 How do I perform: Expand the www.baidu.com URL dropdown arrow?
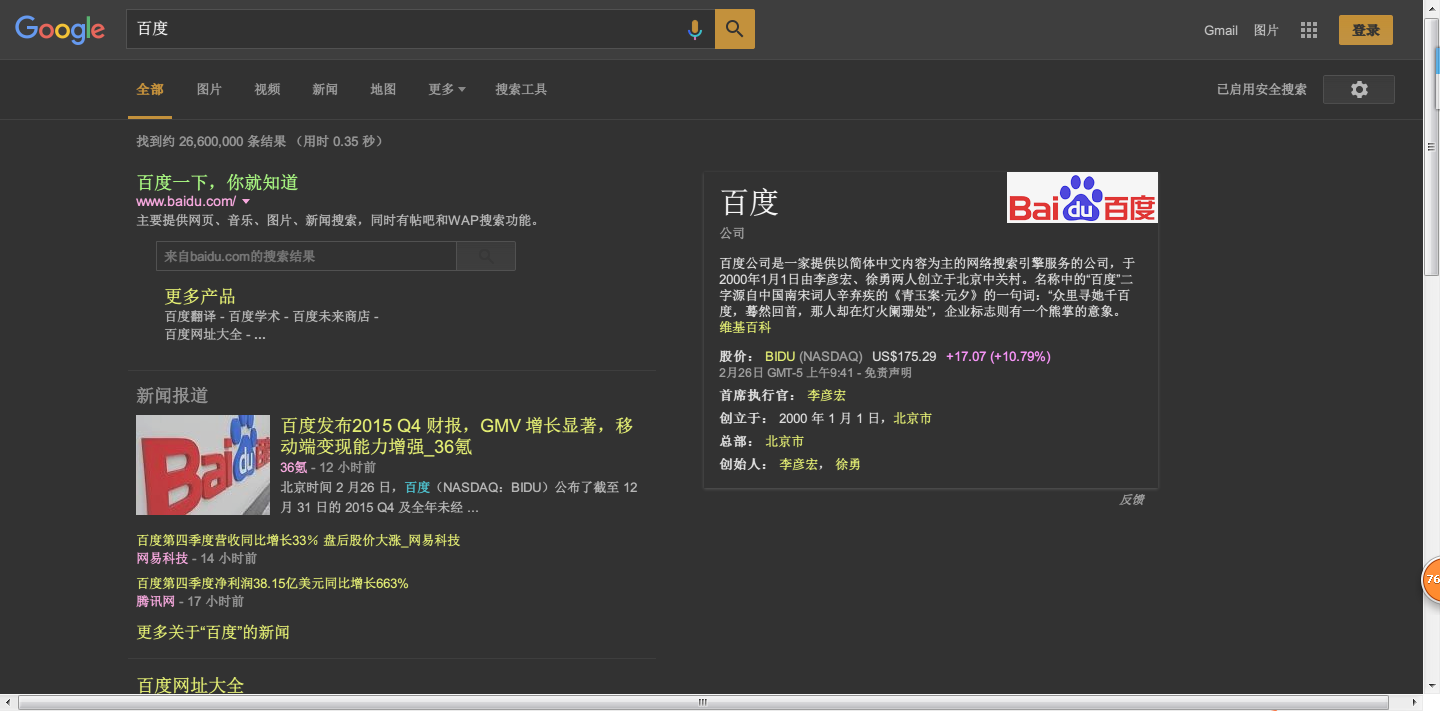(246, 201)
